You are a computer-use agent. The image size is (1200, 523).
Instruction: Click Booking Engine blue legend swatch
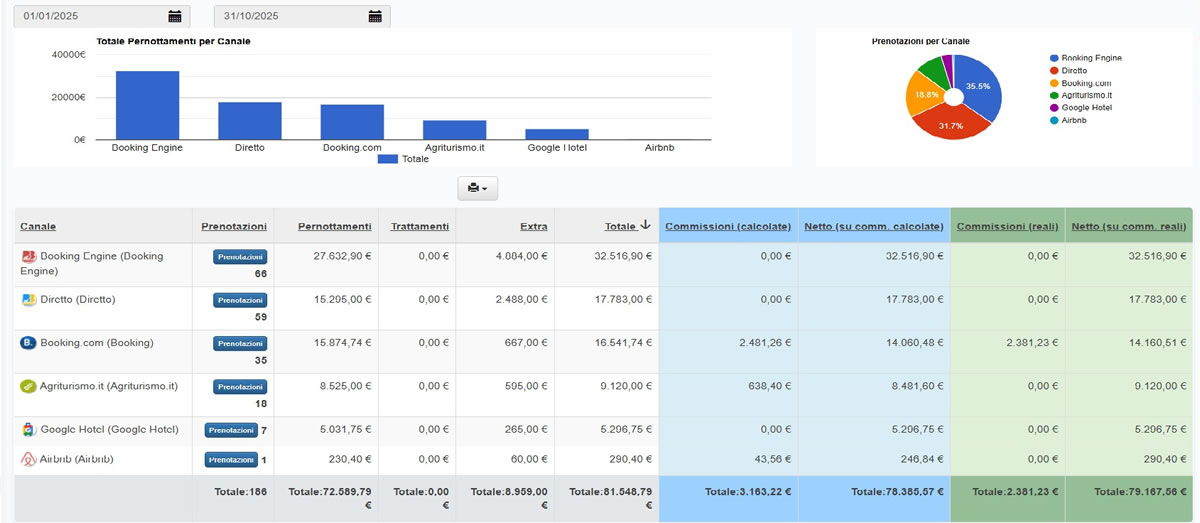point(1054,58)
